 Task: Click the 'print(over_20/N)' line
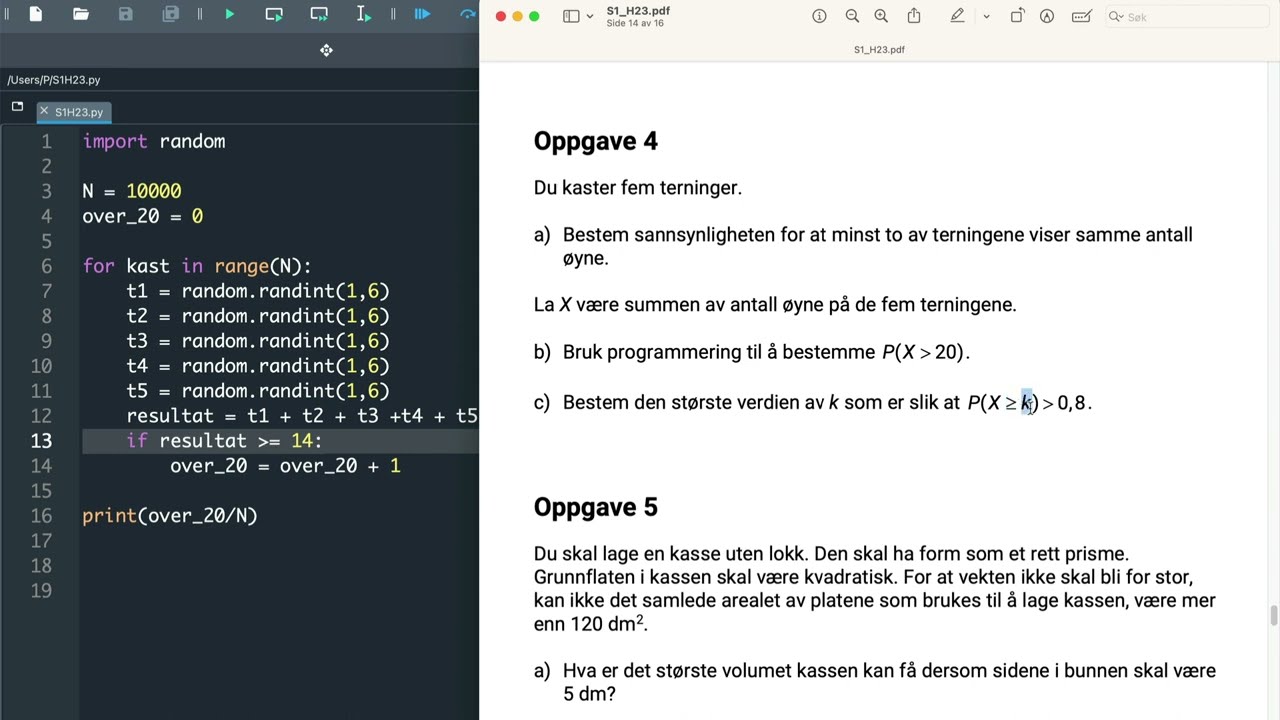click(x=170, y=516)
